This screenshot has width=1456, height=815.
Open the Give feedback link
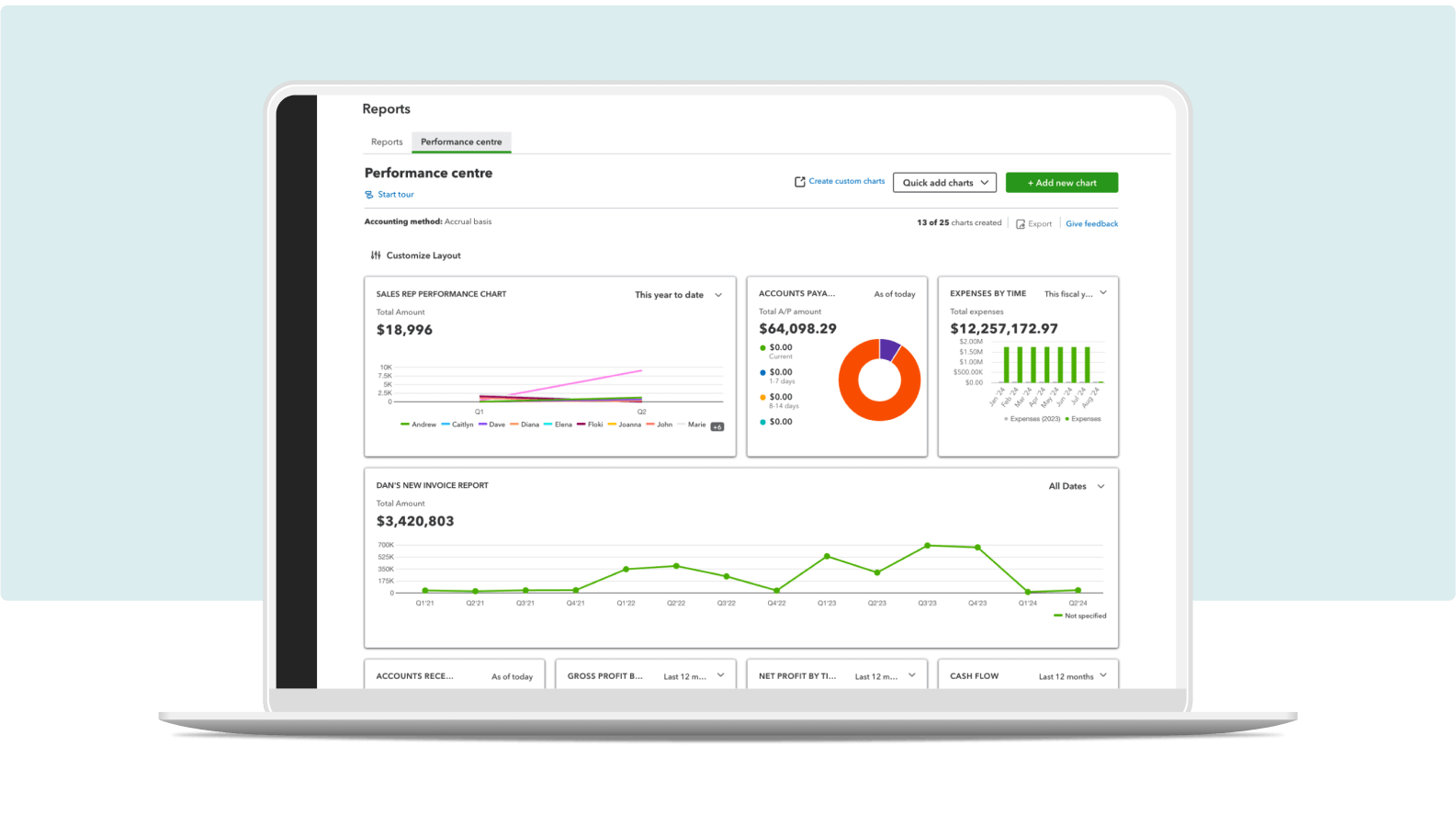pos(1092,224)
